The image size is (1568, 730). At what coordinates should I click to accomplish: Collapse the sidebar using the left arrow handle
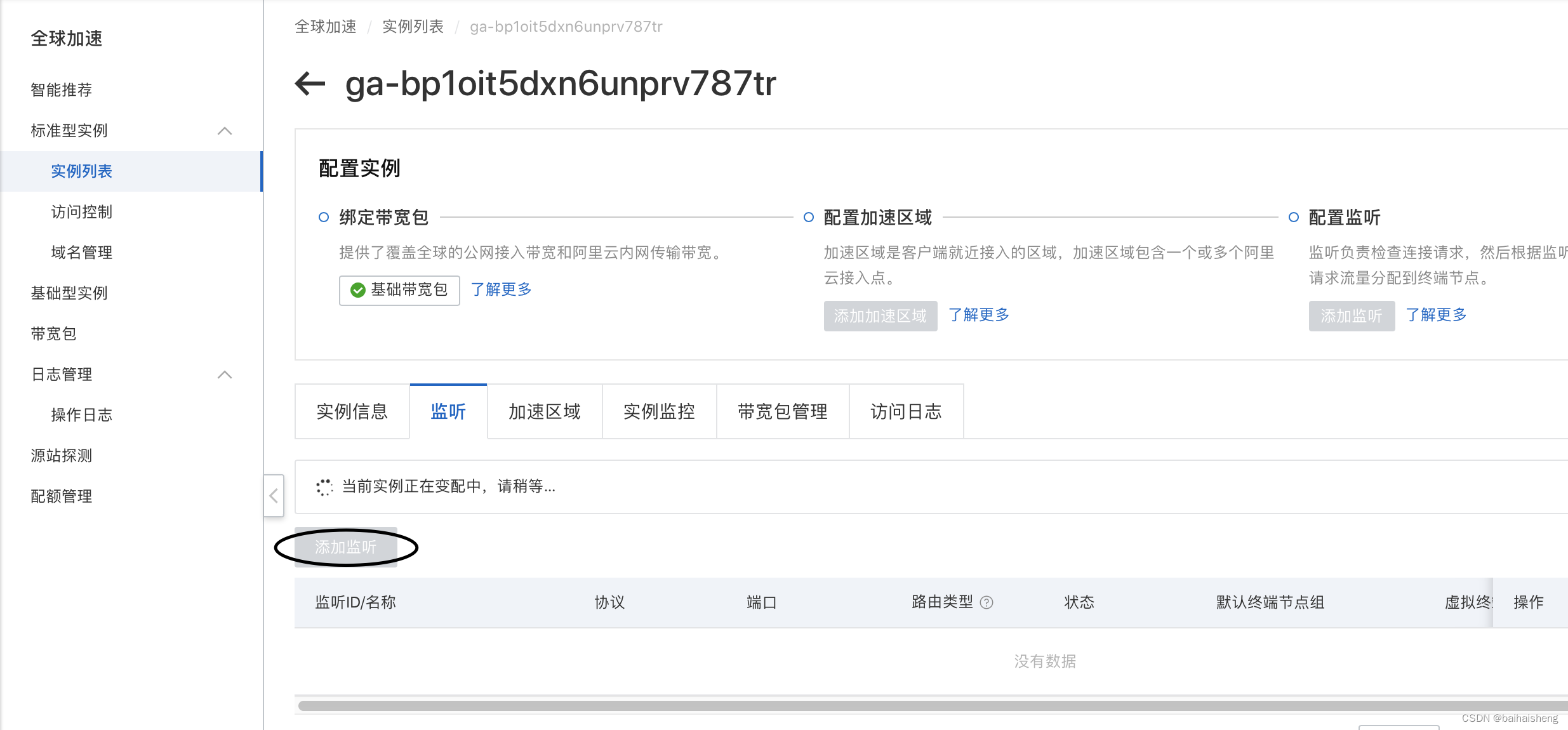(274, 494)
